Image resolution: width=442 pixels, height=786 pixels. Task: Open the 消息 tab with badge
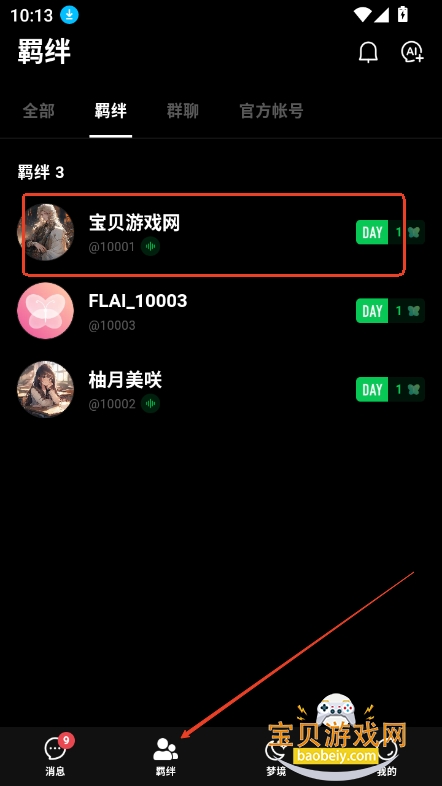click(x=56, y=755)
